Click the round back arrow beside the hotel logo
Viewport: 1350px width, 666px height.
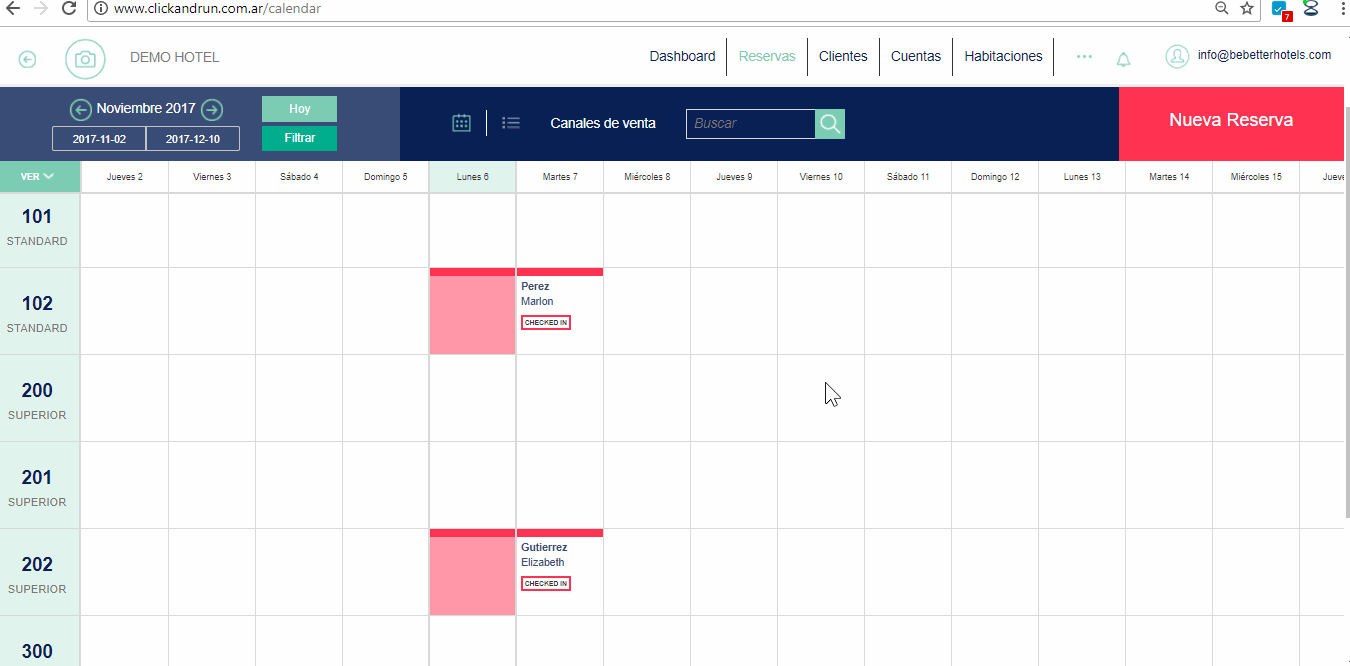[x=28, y=59]
